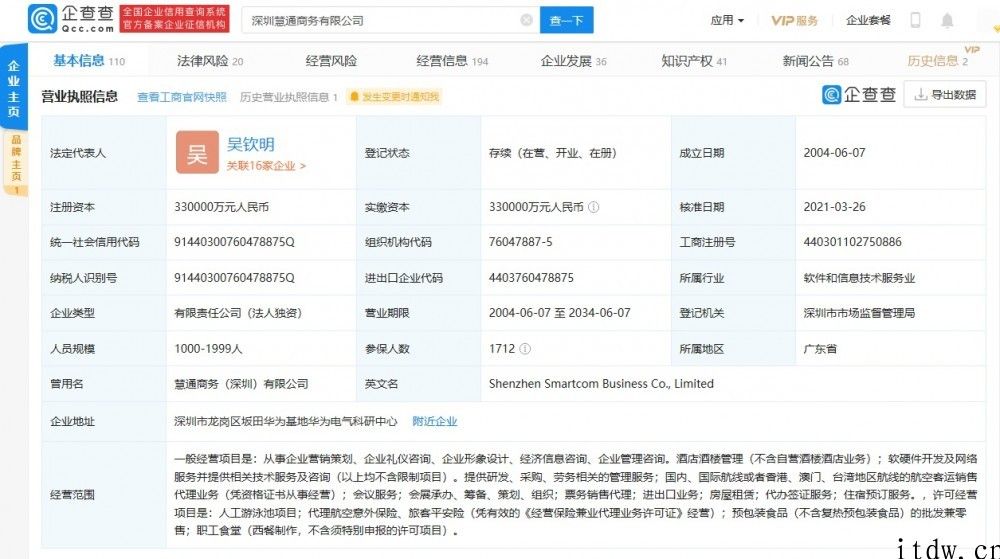The height and width of the screenshot is (559, 1000).
Task: Click establishment date 2004-06-07
Action: tap(834, 153)
